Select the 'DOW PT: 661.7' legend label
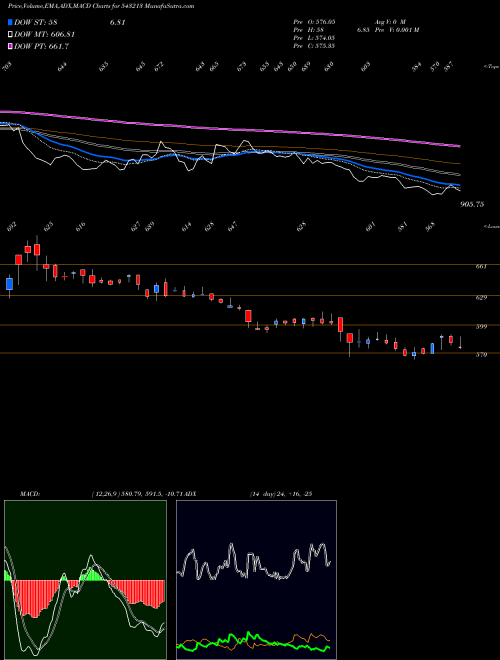This screenshot has height=660, width=500. 41,46
